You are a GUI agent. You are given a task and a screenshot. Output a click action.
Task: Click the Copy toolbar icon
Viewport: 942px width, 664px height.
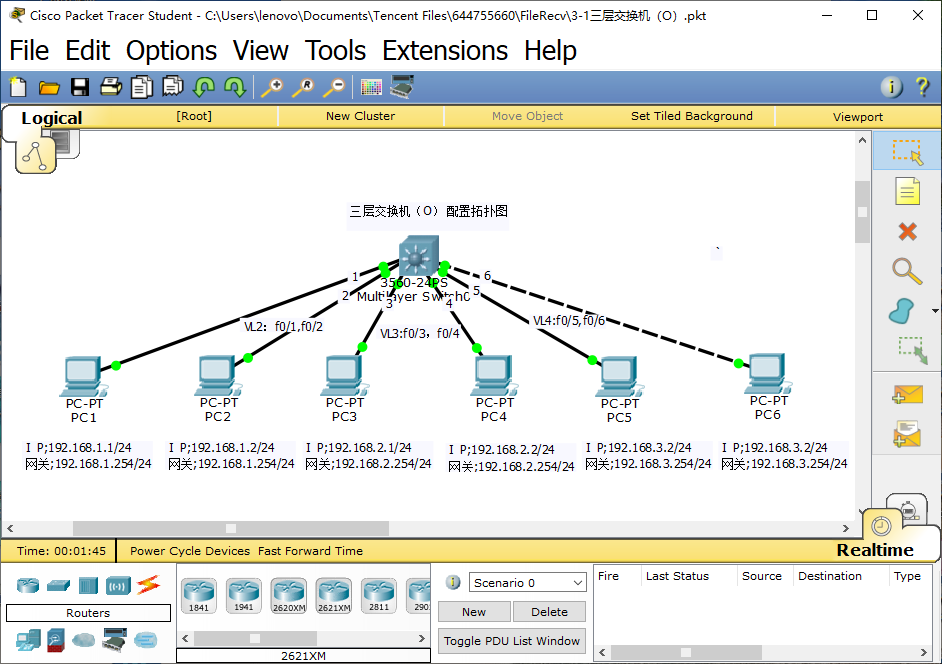tap(142, 87)
